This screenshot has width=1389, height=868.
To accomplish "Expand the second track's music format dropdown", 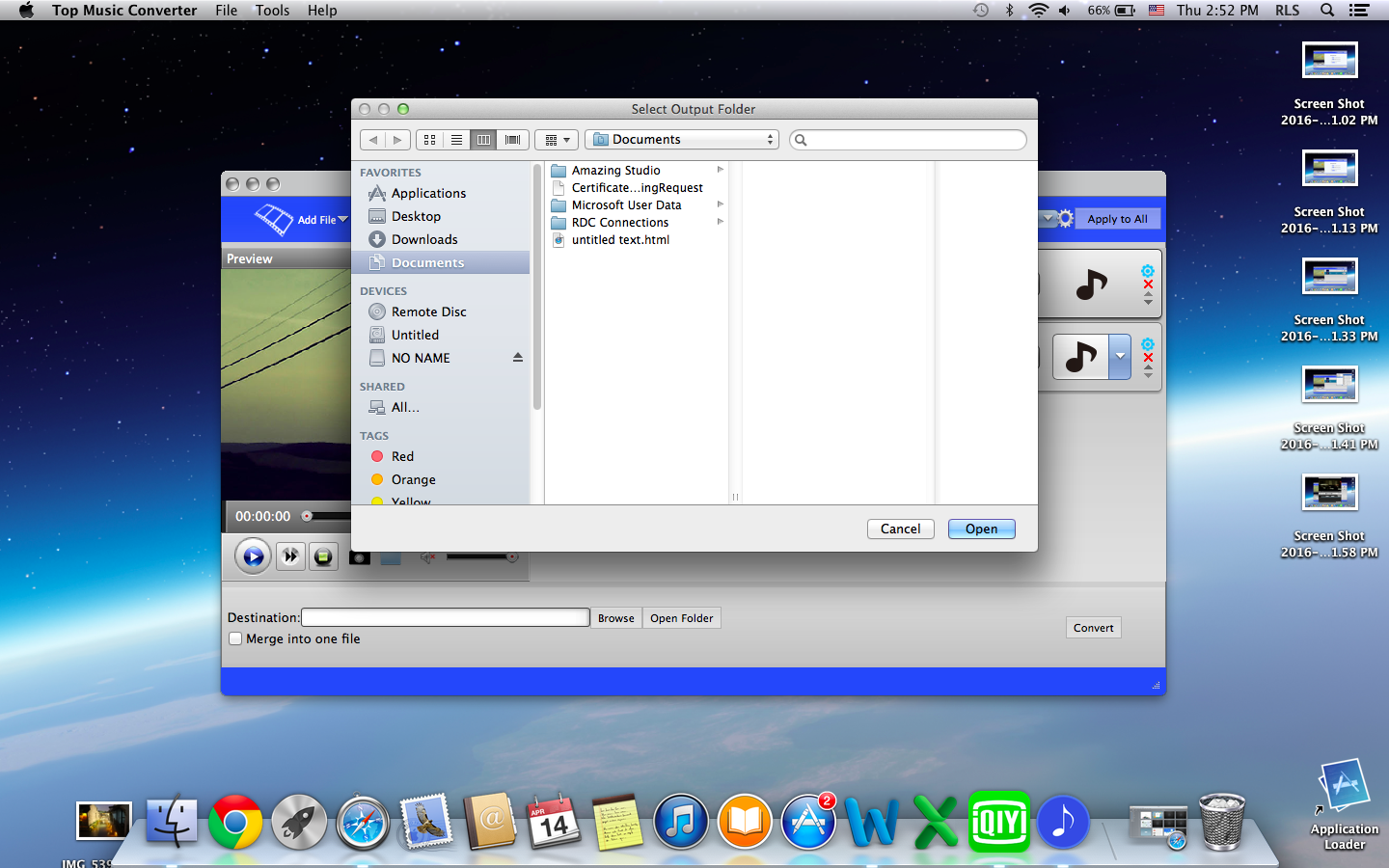I will click(1120, 357).
